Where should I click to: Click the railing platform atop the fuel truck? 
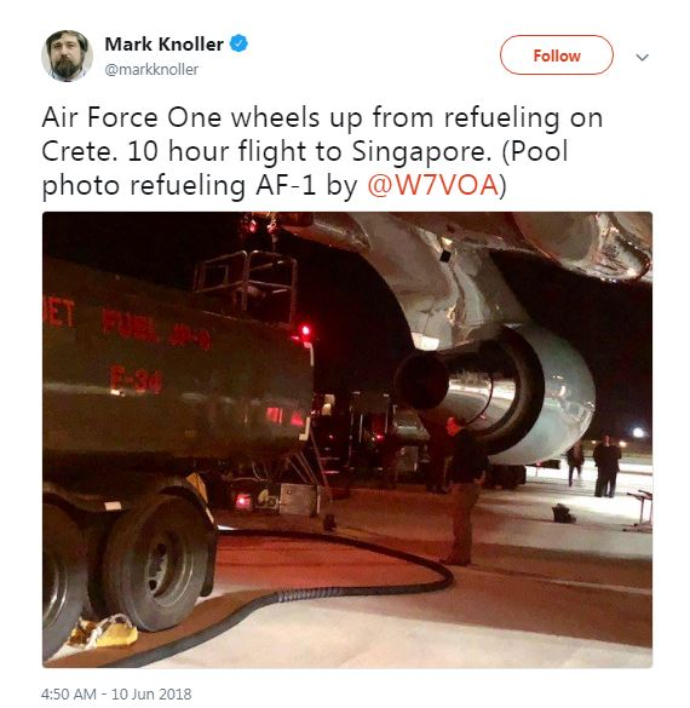point(246,284)
